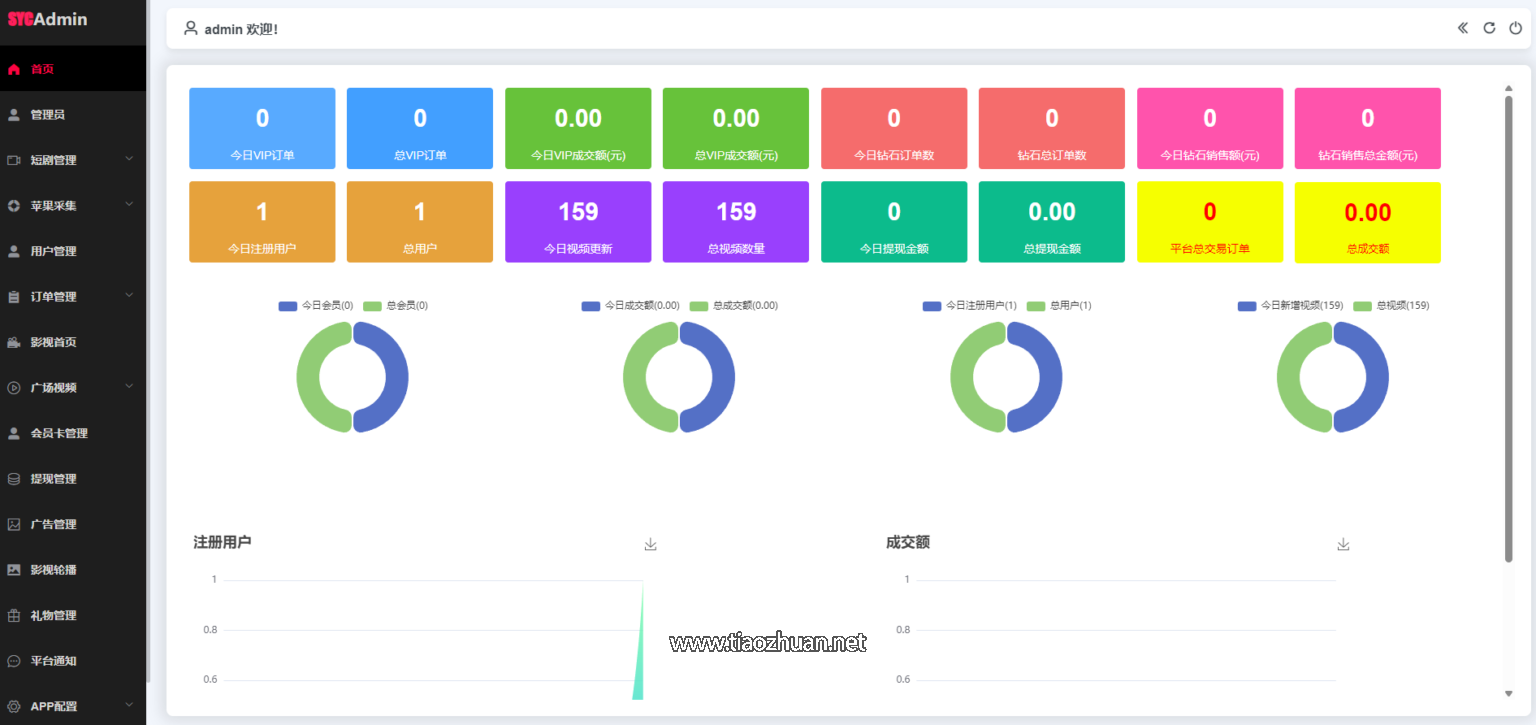The width and height of the screenshot is (1536, 725).
Task: Click the 平台通知 chat bubble icon
Action: tap(14, 661)
